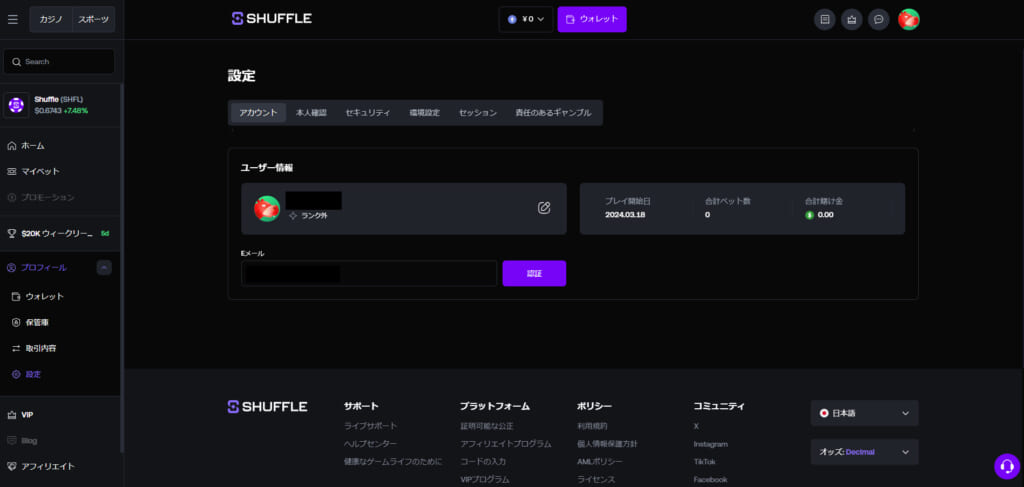Click the gear icon beside 設定
The width and height of the screenshot is (1024, 487).
(16, 375)
